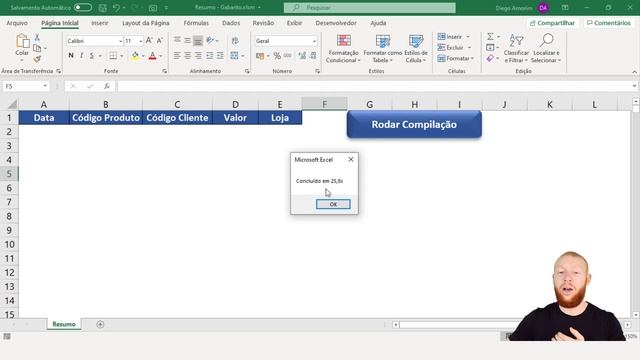The height and width of the screenshot is (360, 640).
Task: Click OK in the Microsoft Excel dialog
Action: pos(333,204)
